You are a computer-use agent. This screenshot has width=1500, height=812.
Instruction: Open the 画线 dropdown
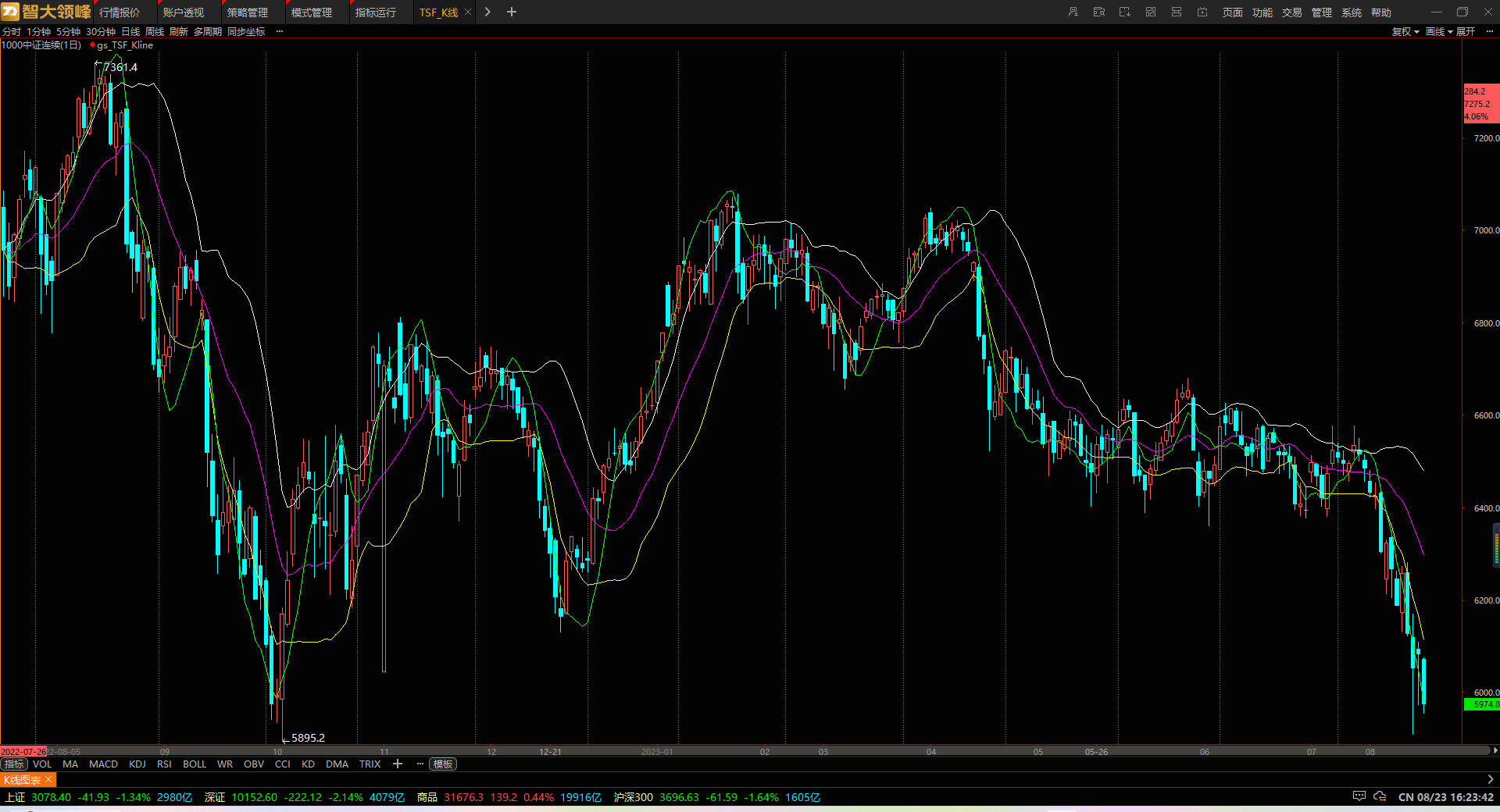tap(1439, 32)
